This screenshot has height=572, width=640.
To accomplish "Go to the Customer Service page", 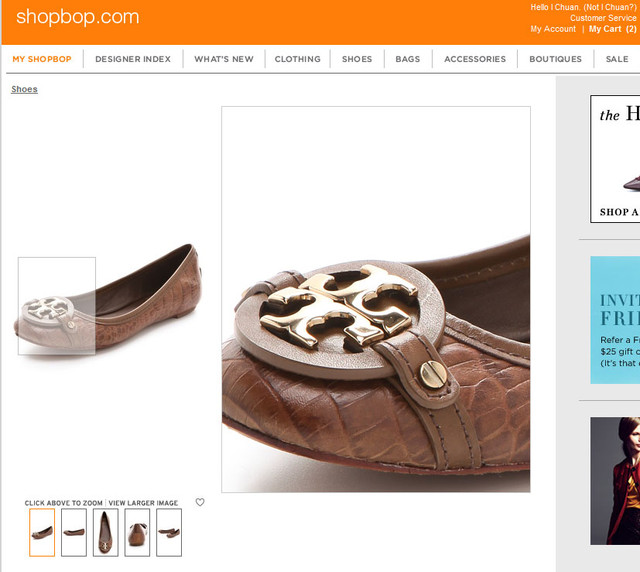I will pos(603,18).
